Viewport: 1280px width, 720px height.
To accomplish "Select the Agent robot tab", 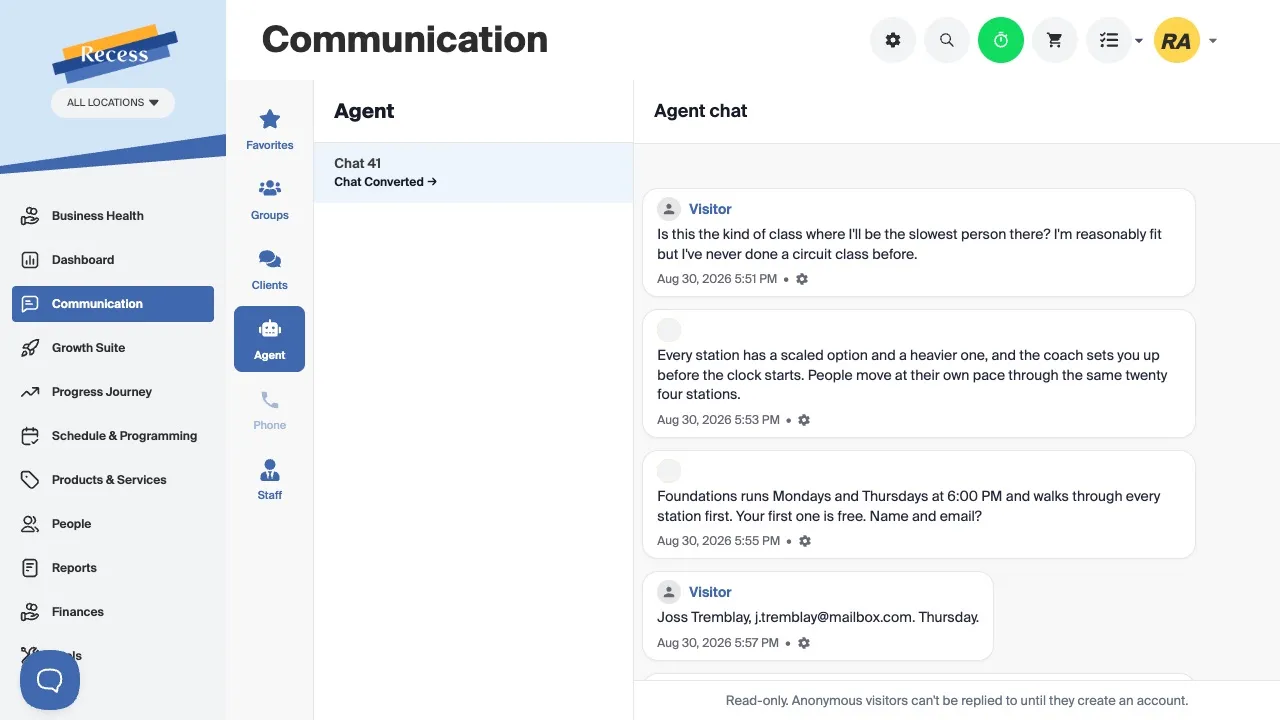I will pyautogui.click(x=270, y=339).
